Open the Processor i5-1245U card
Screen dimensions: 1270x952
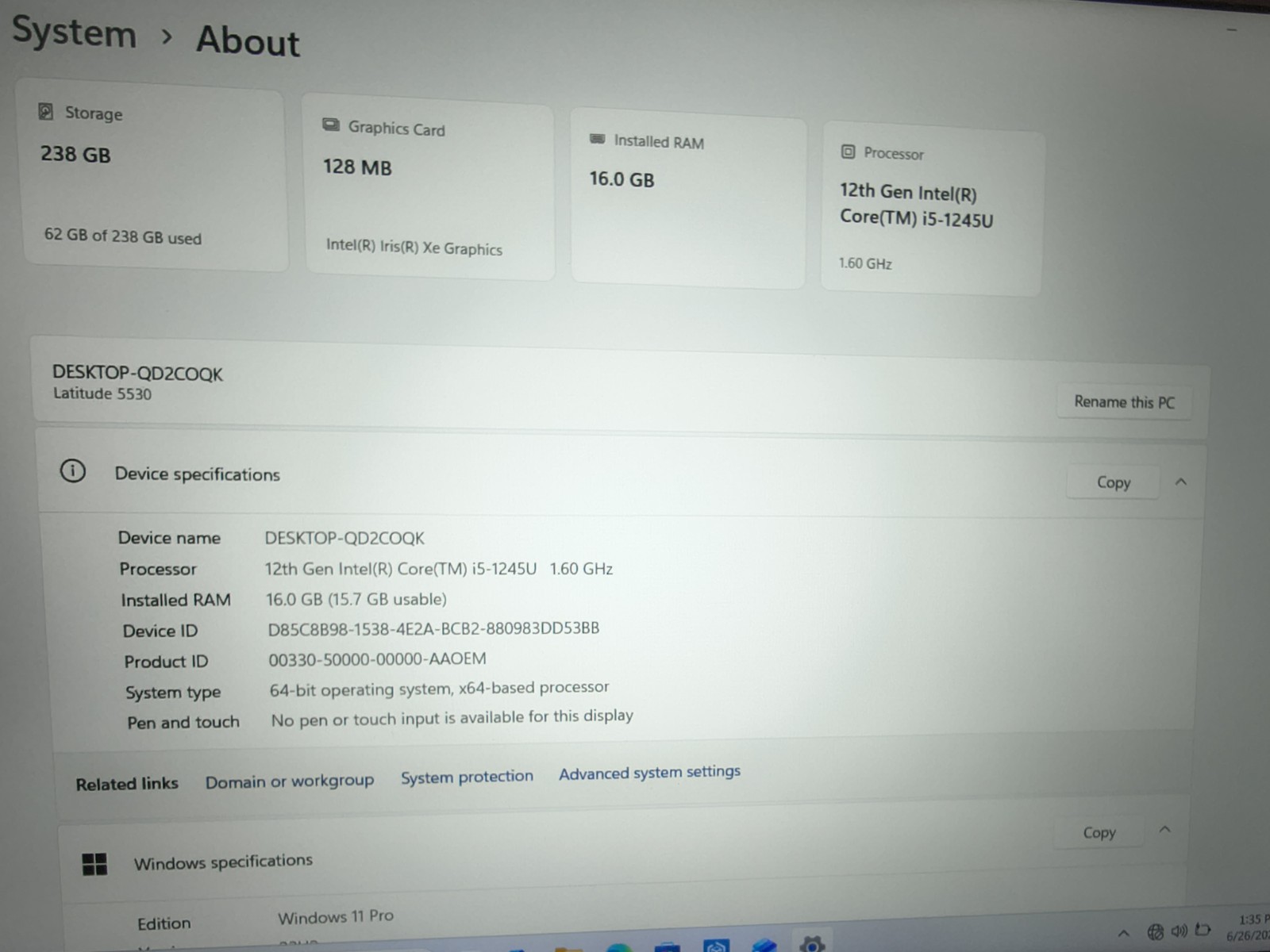tap(932, 208)
